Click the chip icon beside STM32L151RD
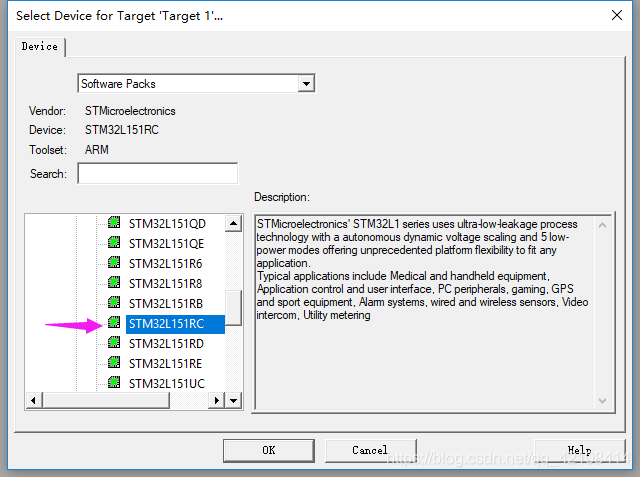The height and width of the screenshot is (477, 640). [x=114, y=342]
